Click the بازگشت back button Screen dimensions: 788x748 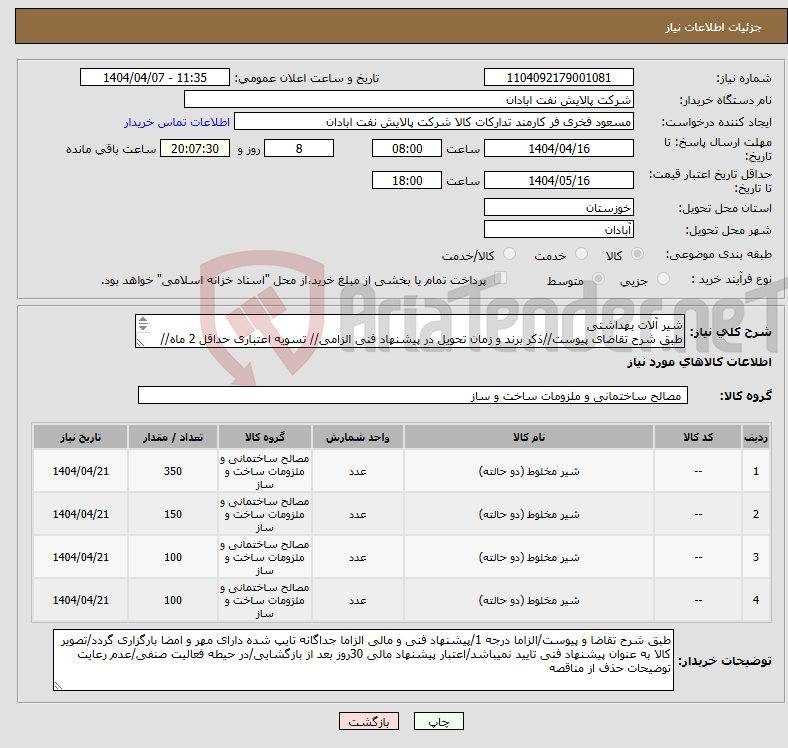coord(369,721)
